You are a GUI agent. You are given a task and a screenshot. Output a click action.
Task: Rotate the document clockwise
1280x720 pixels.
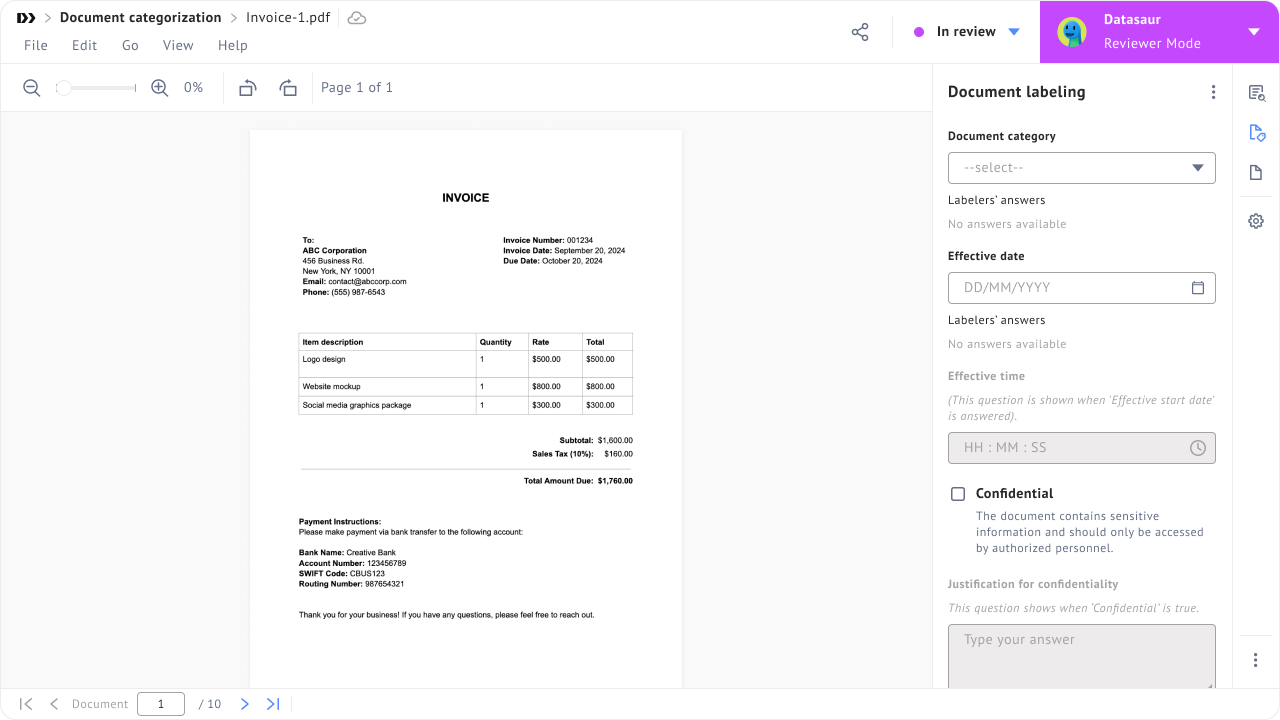(288, 88)
